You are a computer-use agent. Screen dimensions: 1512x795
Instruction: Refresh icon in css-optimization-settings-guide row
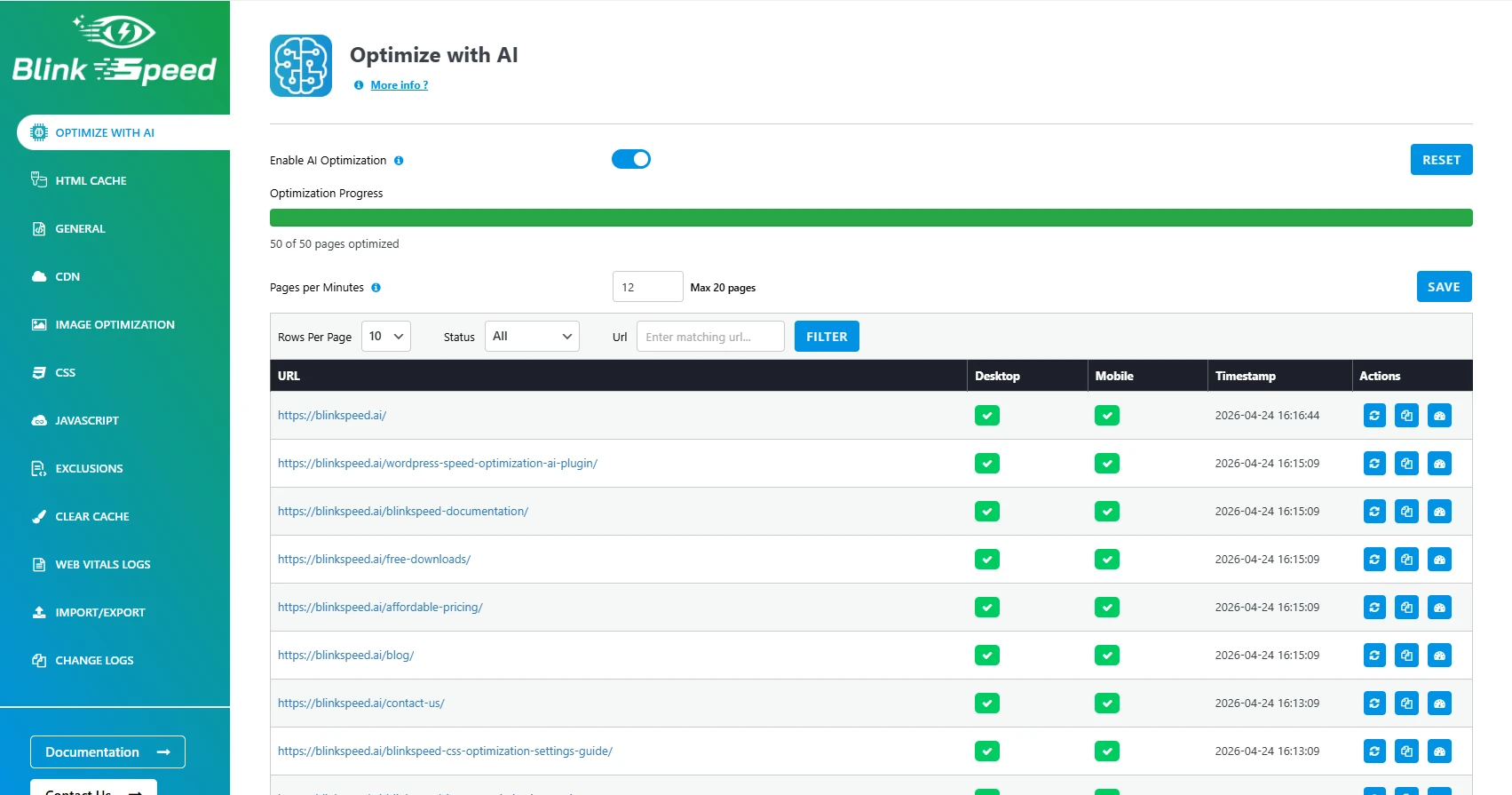1374,751
